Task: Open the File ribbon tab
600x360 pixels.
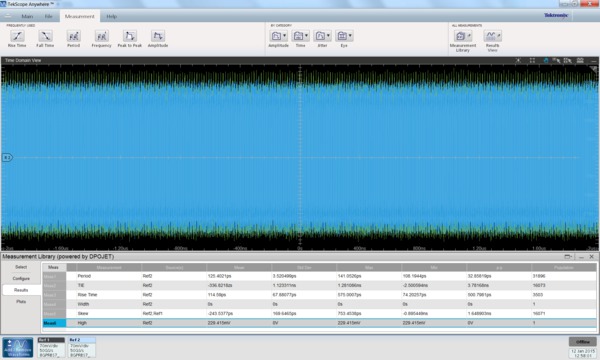Action: pos(49,16)
